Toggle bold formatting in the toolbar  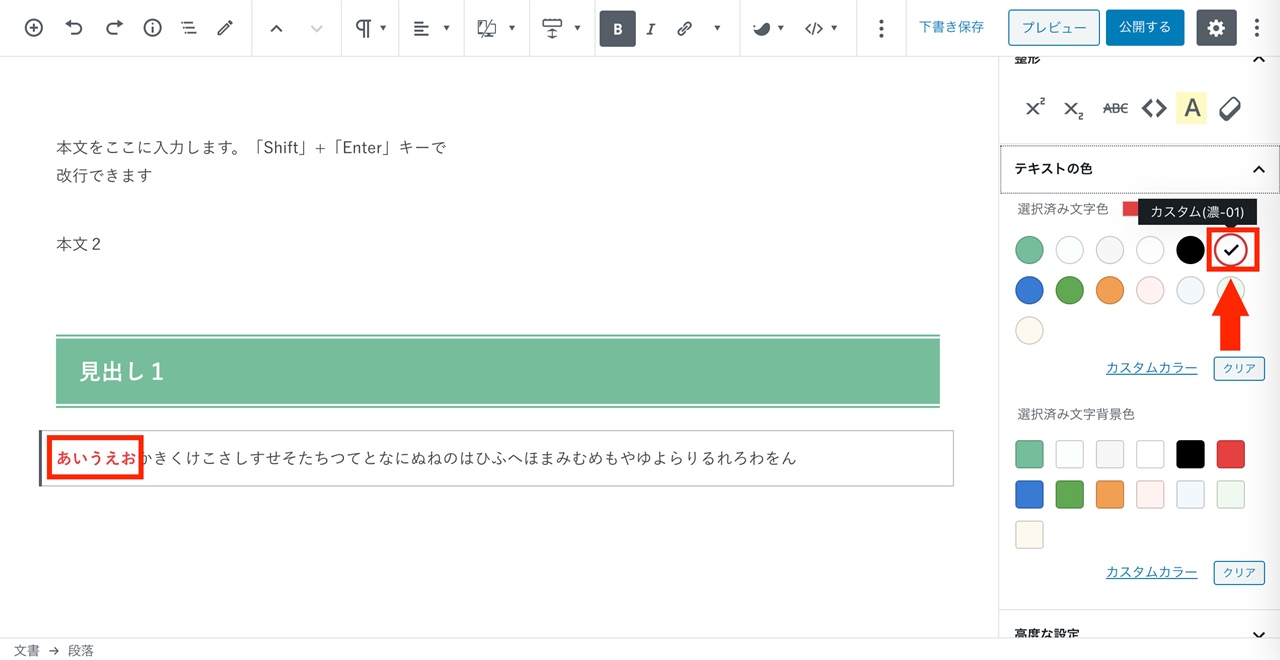tap(617, 29)
